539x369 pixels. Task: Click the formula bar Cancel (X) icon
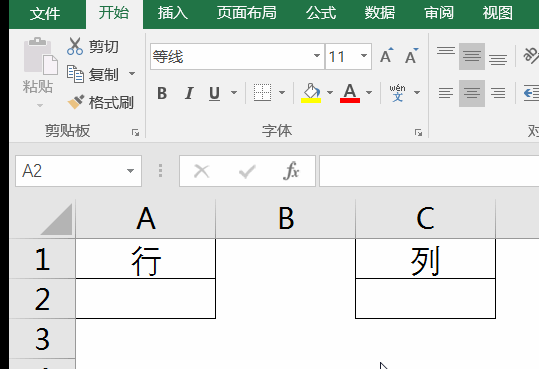[x=201, y=171]
